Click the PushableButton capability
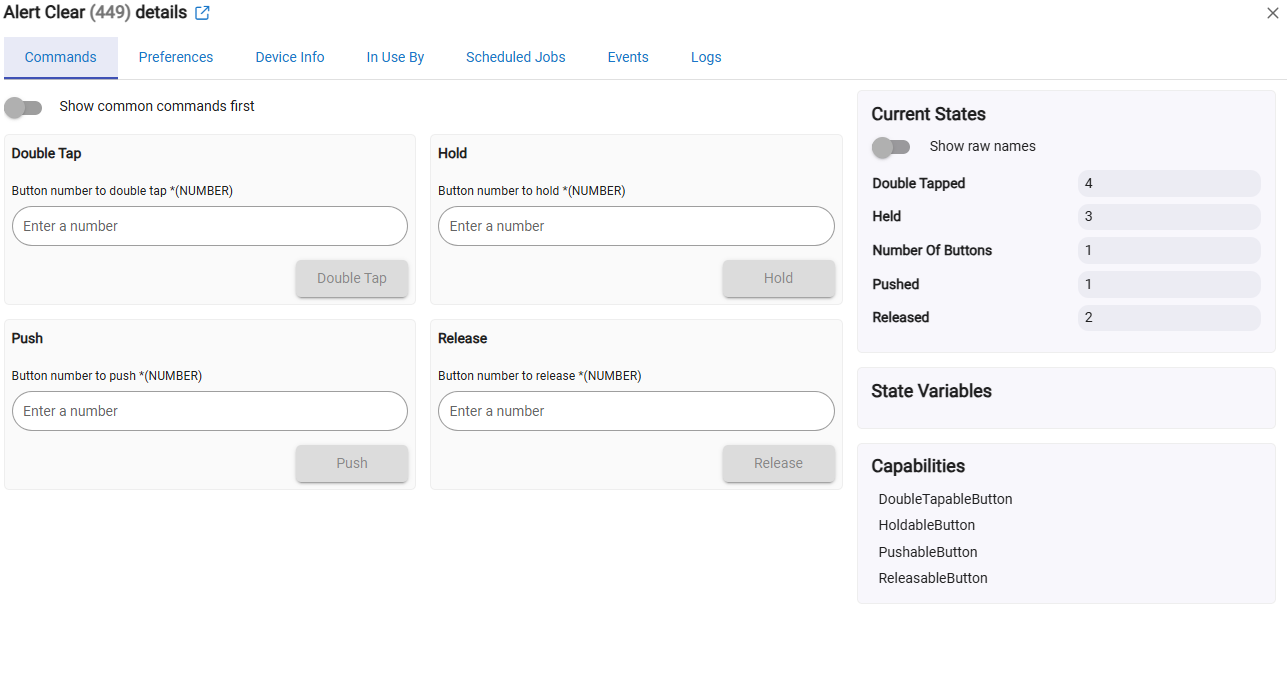The image size is (1287, 694). [x=928, y=552]
